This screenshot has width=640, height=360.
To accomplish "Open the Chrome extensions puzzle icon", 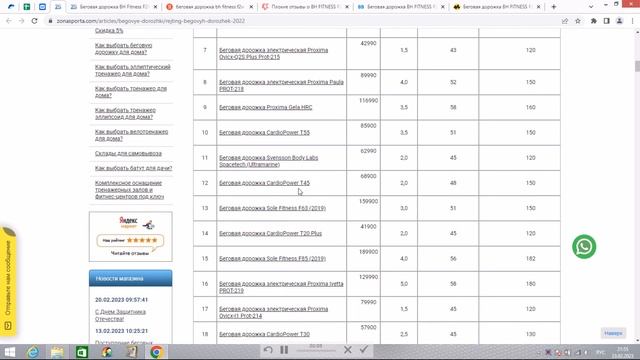I will click(594, 21).
